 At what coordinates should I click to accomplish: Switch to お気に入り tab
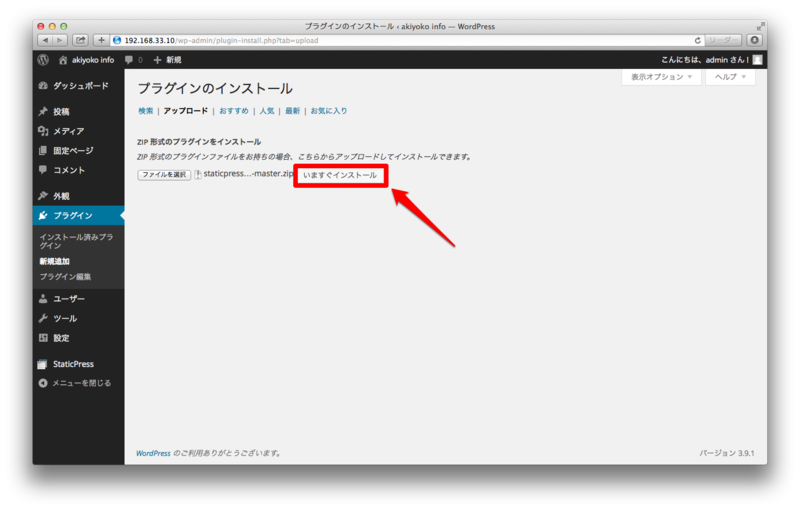329,111
